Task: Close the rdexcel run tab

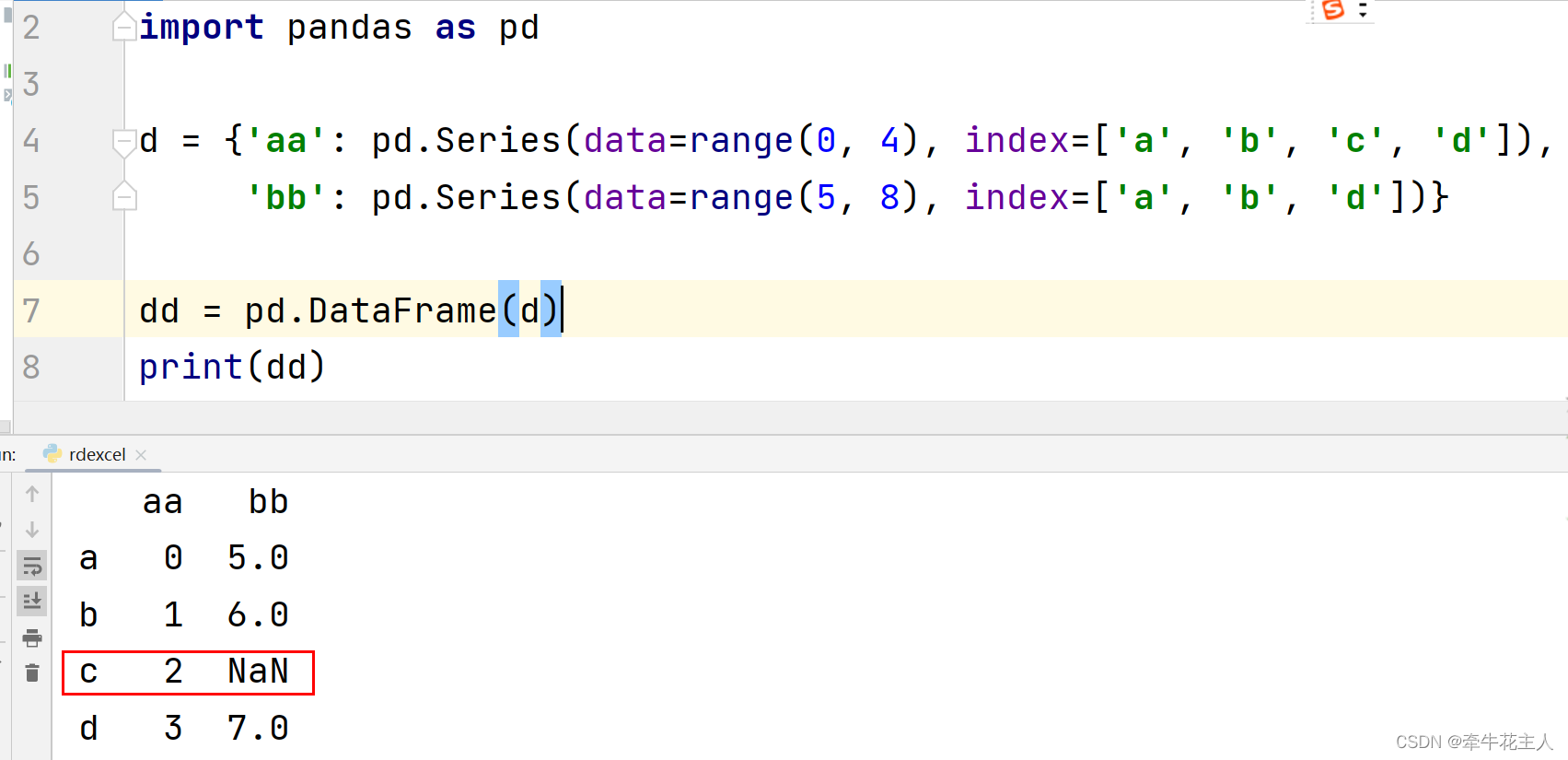Action: pyautogui.click(x=141, y=454)
